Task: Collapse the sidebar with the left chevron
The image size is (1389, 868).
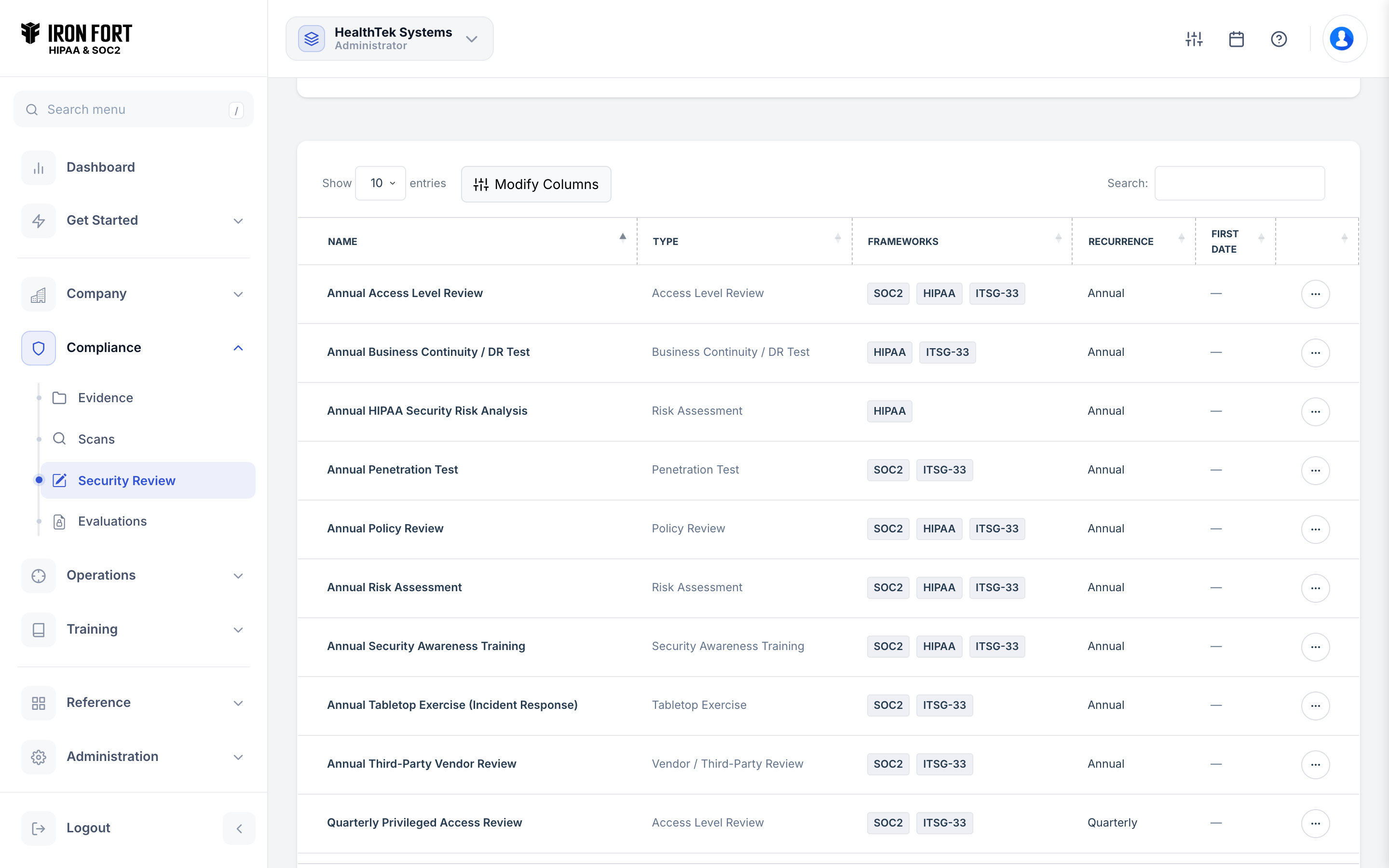Action: click(x=239, y=828)
